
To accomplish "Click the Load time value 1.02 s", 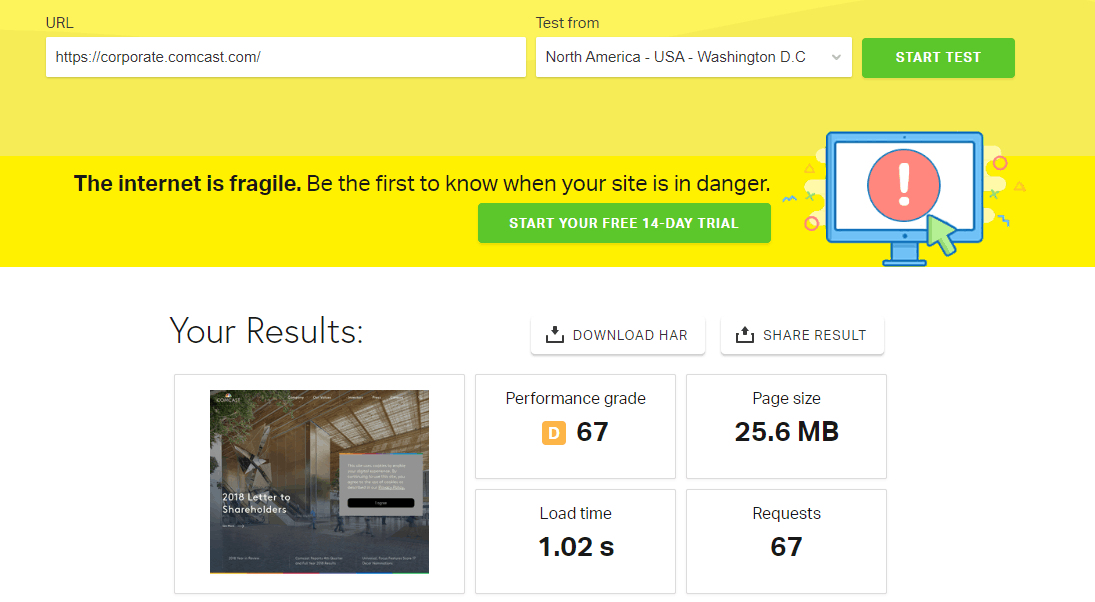I will pos(575,547).
